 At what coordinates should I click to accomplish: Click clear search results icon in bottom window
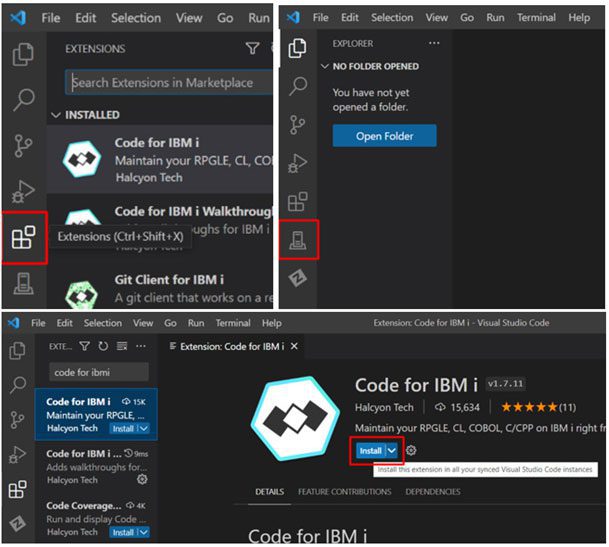[122, 346]
